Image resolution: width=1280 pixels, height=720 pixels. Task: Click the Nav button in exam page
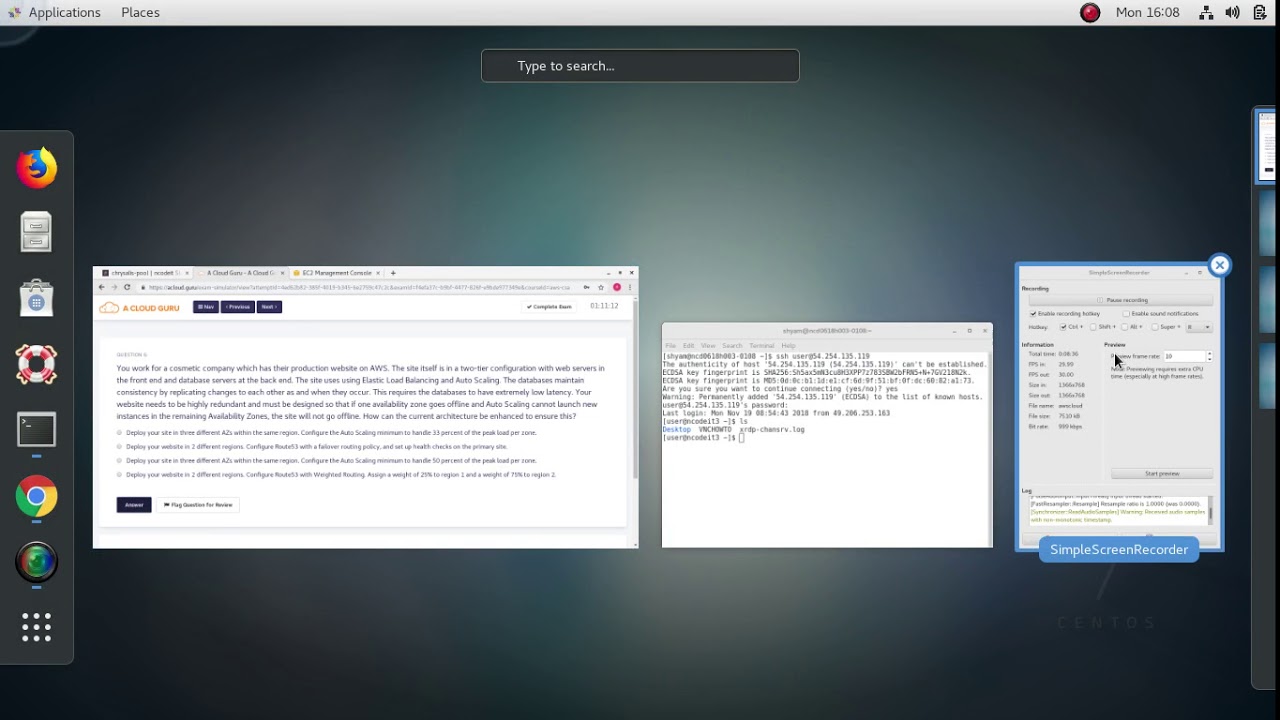click(205, 307)
